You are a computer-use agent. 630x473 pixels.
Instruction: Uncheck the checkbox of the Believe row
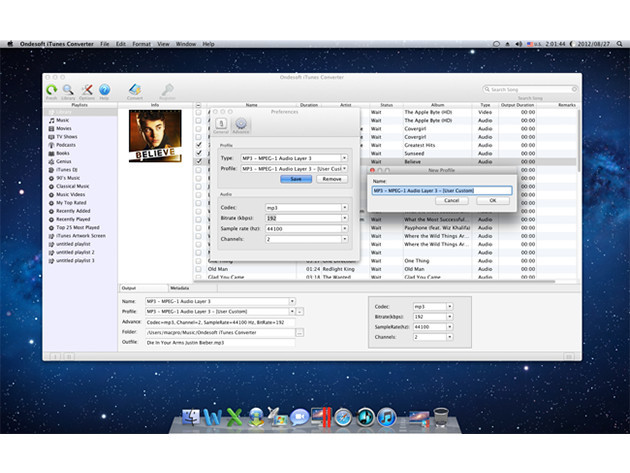[199, 162]
